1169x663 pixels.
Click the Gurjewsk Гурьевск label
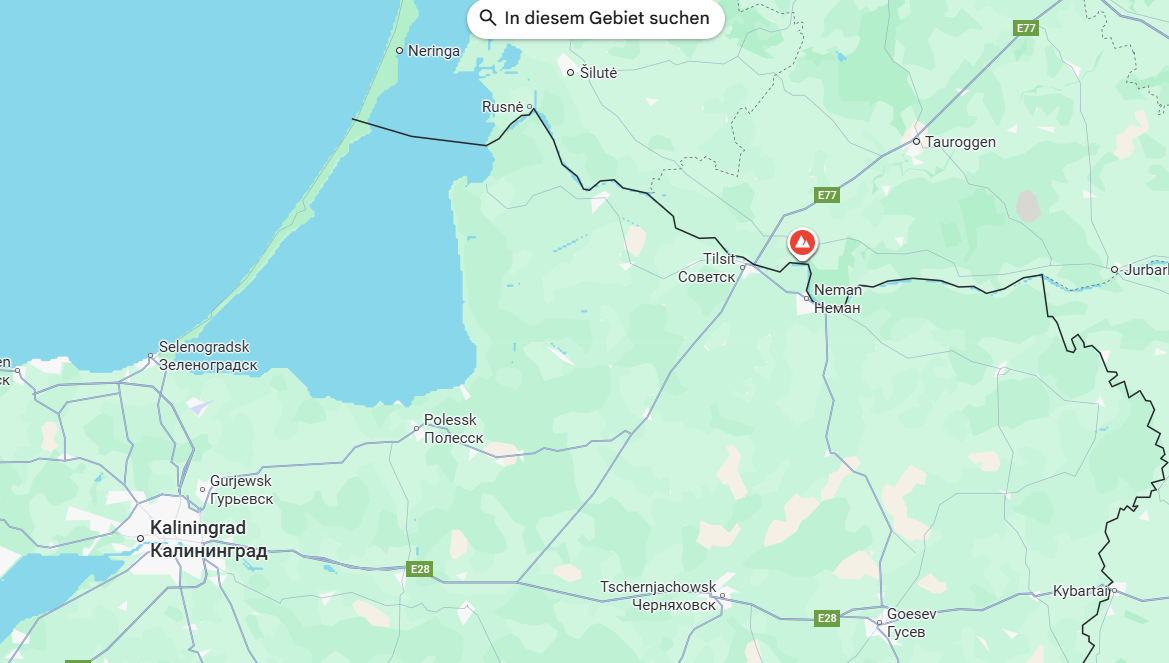tap(242, 490)
